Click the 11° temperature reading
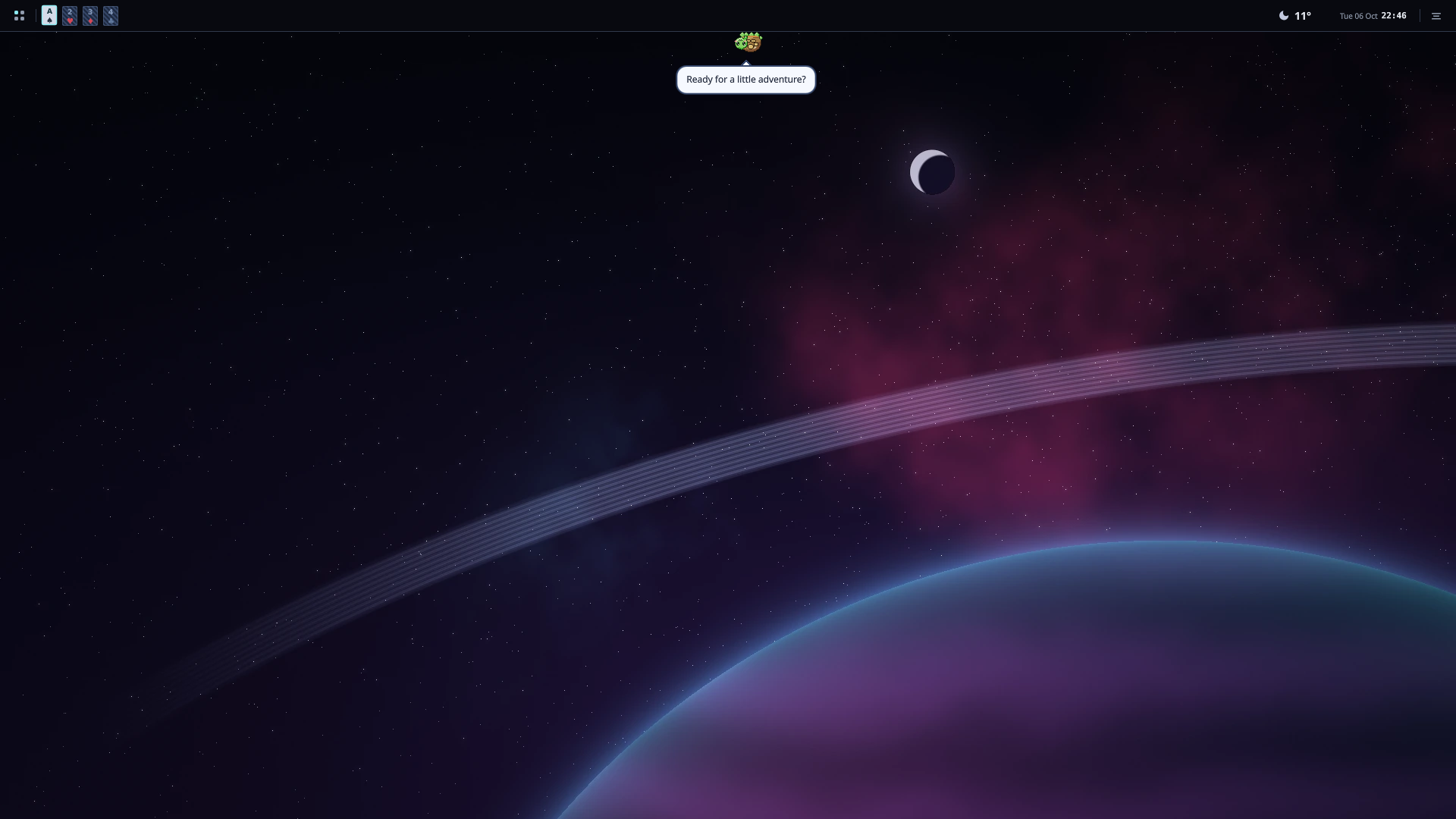This screenshot has height=819, width=1456. (1303, 15)
